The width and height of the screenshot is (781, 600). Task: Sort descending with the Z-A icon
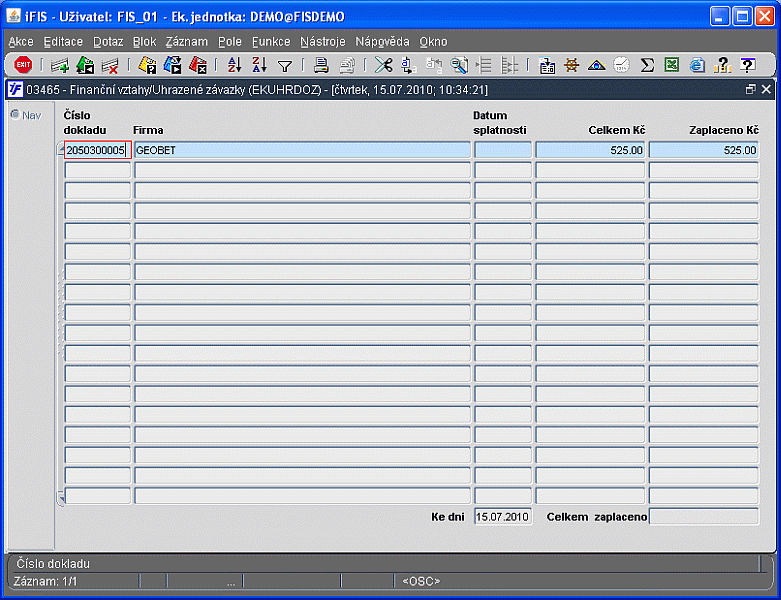tap(259, 65)
